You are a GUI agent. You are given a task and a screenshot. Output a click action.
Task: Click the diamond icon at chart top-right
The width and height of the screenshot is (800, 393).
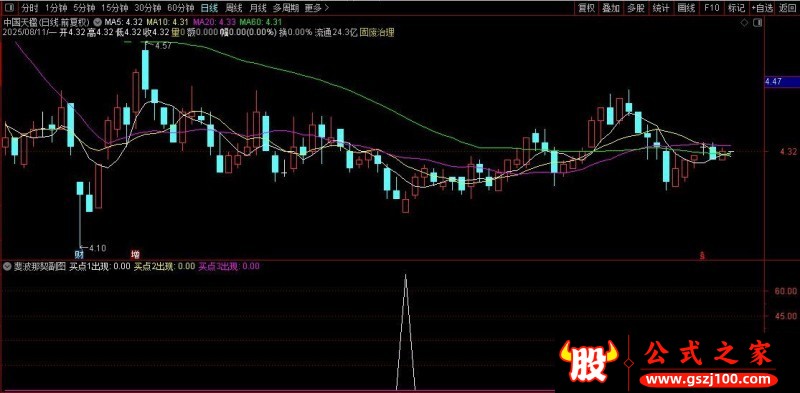tap(744, 22)
